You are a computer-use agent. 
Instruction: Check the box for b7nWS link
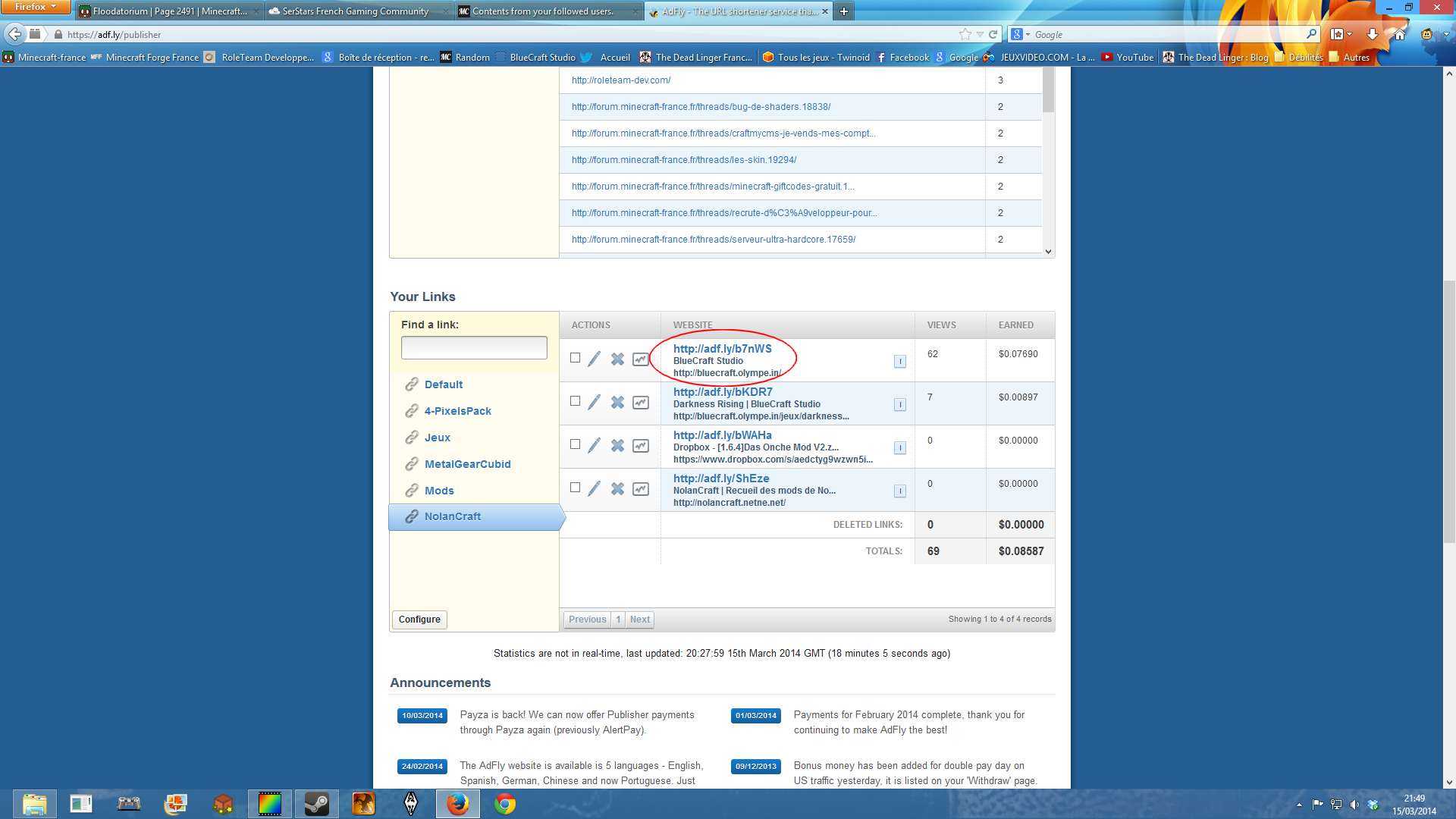(575, 358)
